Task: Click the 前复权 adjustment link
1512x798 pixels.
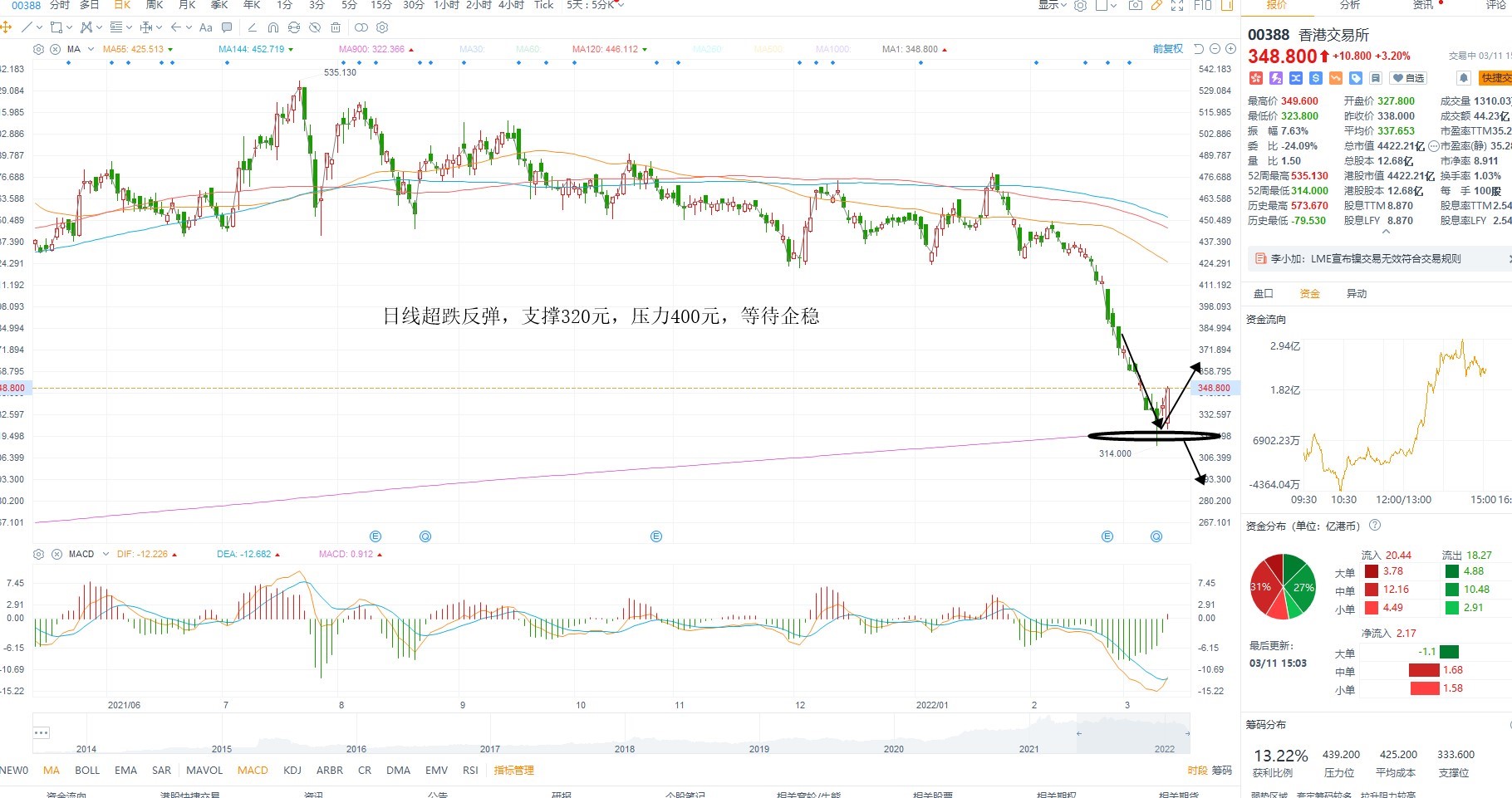Action: 1167,49
